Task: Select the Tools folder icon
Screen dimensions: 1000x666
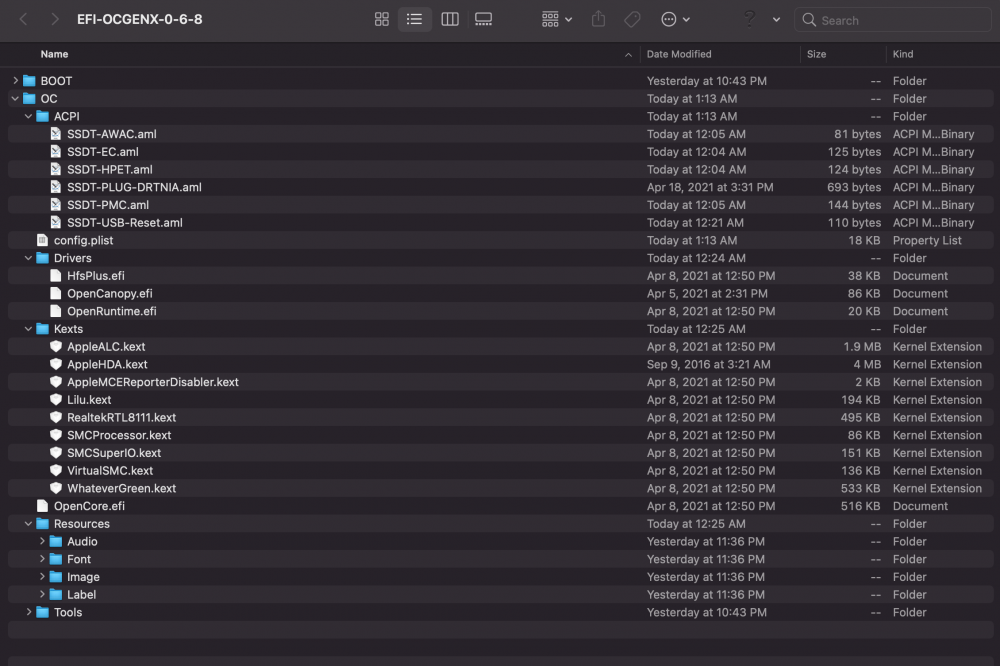Action: coord(43,612)
